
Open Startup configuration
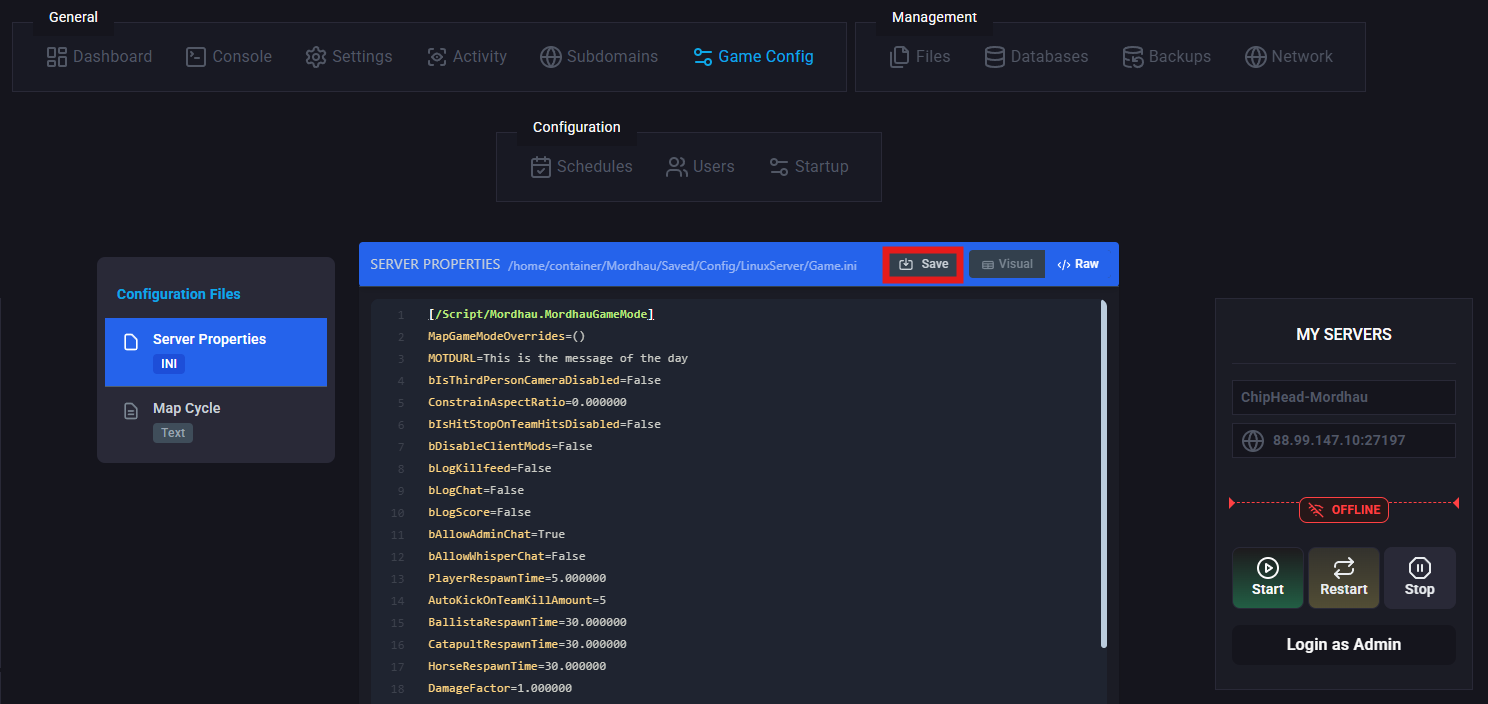pyautogui.click(x=808, y=167)
